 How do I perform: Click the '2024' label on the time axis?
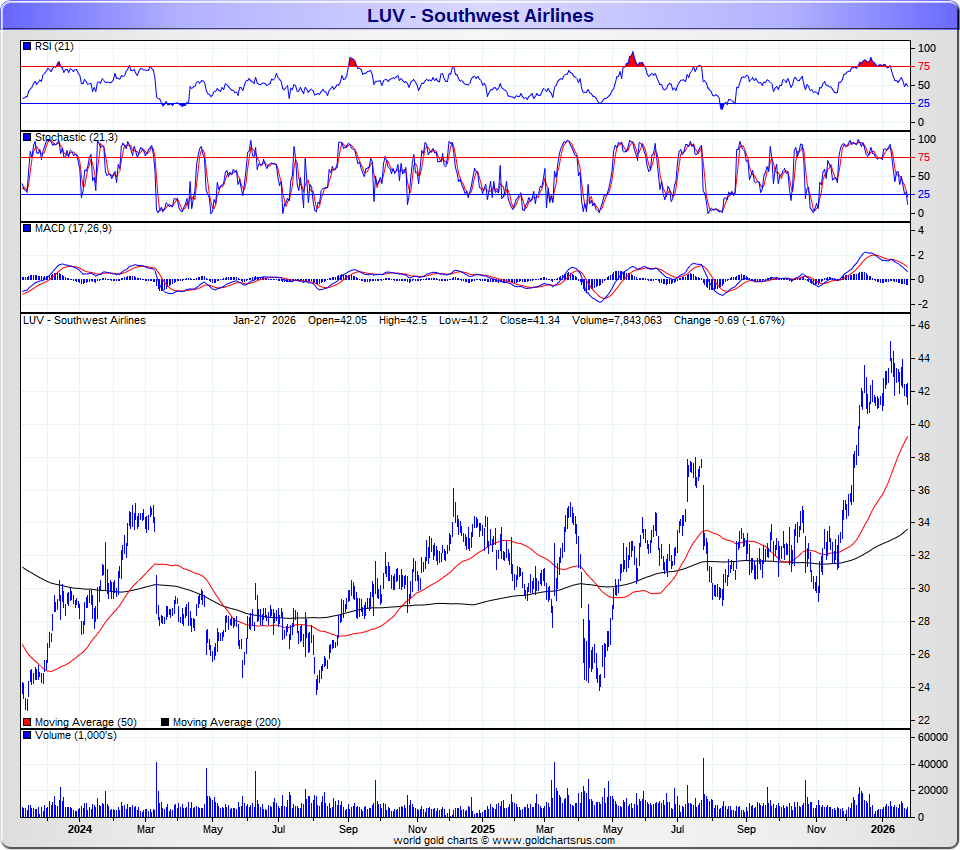(x=80, y=829)
